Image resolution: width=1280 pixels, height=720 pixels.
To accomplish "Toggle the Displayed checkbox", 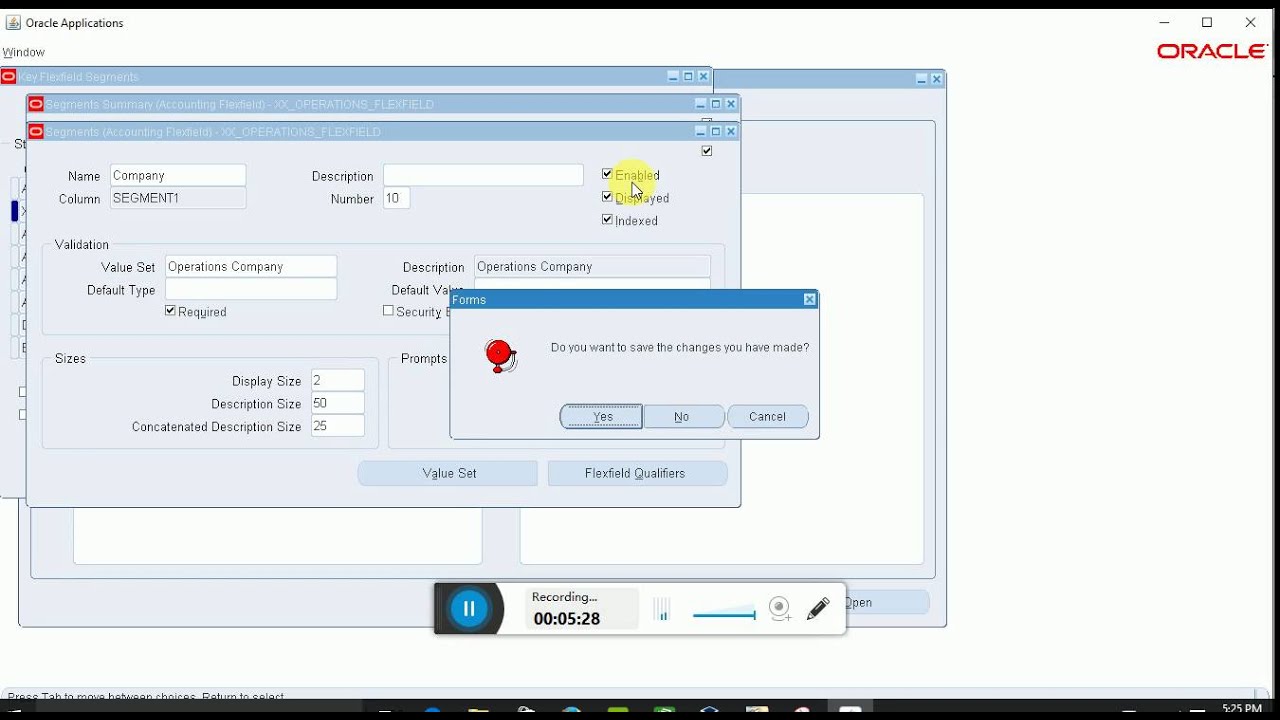I will tap(607, 197).
